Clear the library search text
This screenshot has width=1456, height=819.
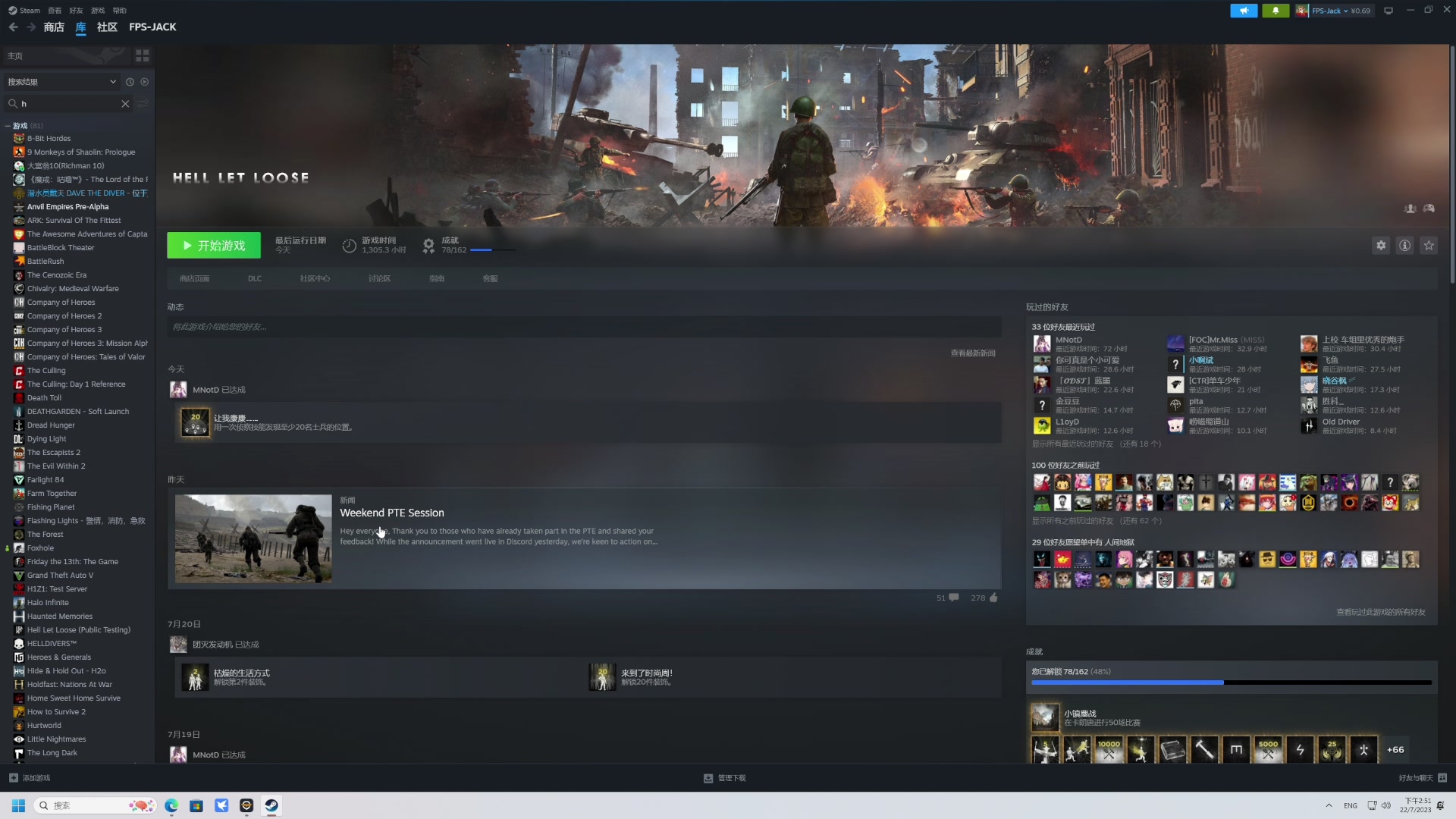tap(125, 104)
